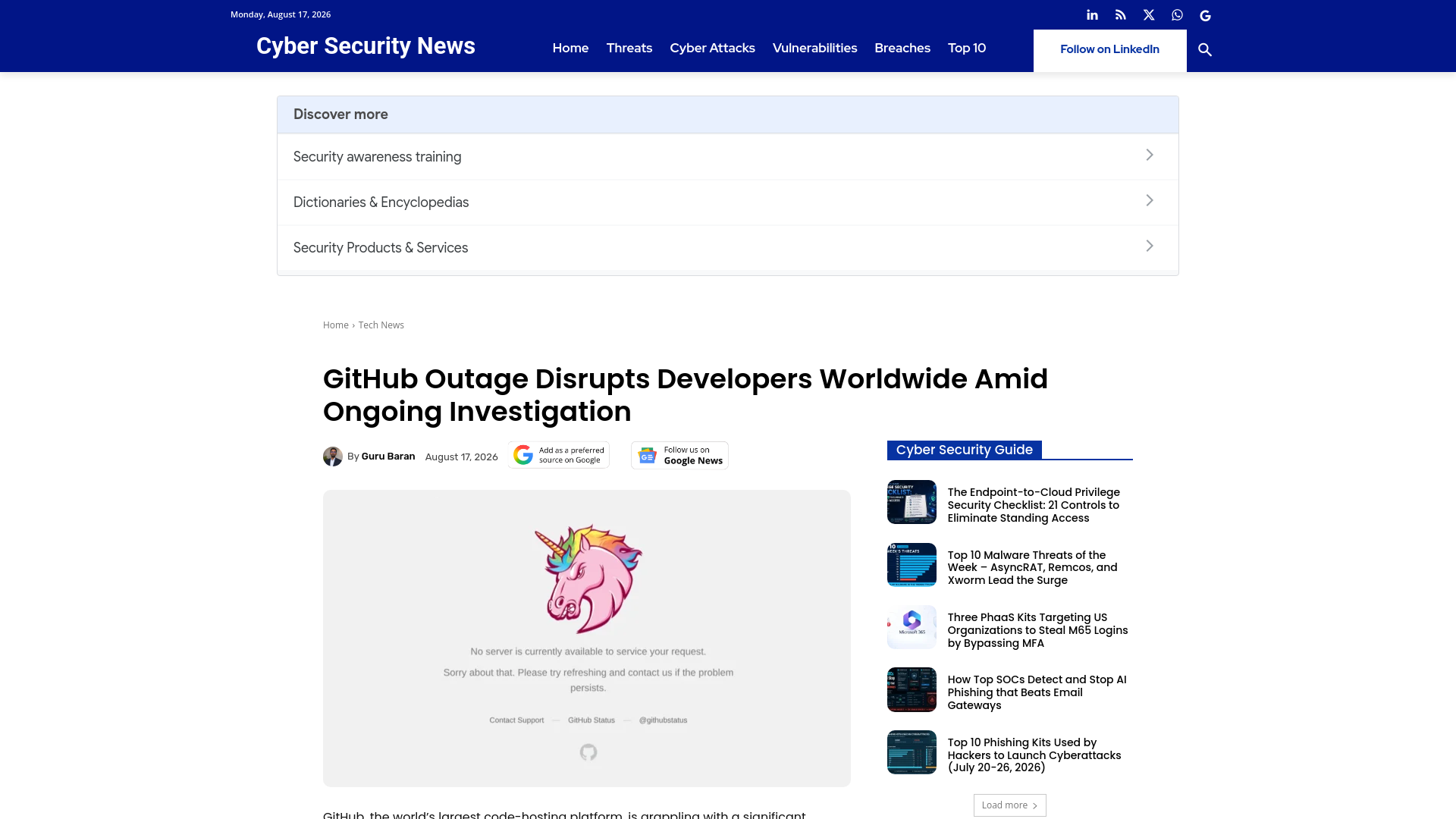Click Endpoint-to-Cloud checklist thumbnail
1456x819 pixels.
click(912, 502)
